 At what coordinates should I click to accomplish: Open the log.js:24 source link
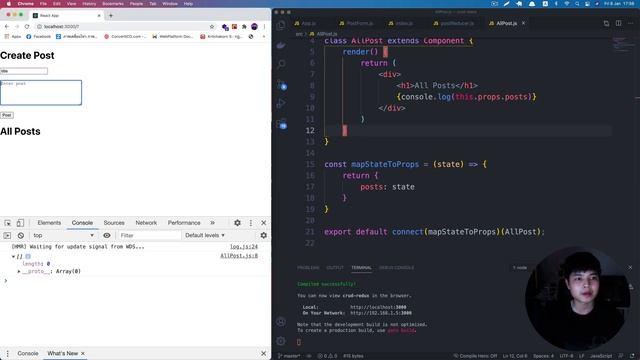[x=244, y=247]
